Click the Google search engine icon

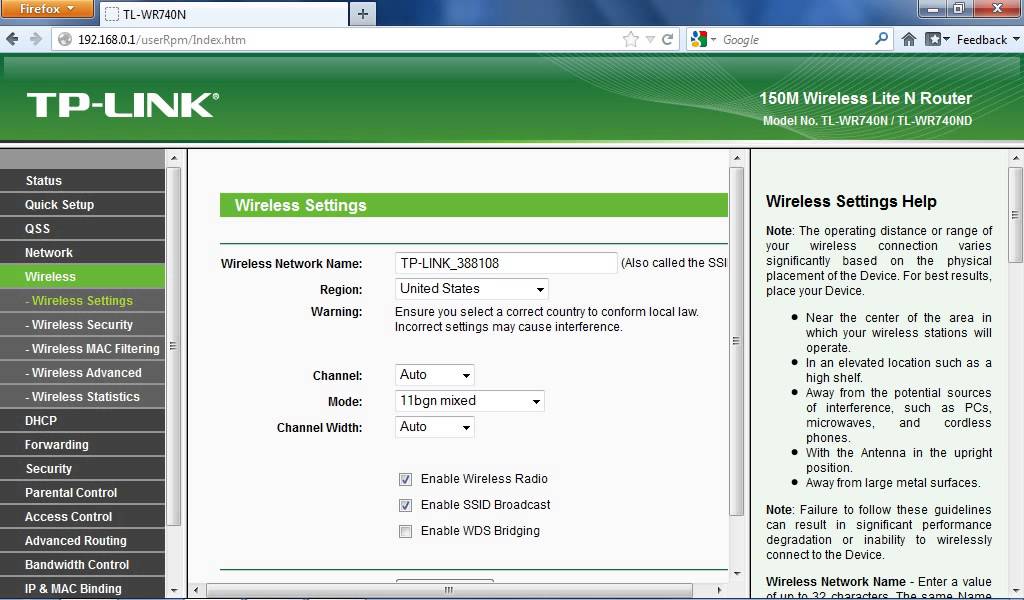[x=699, y=39]
